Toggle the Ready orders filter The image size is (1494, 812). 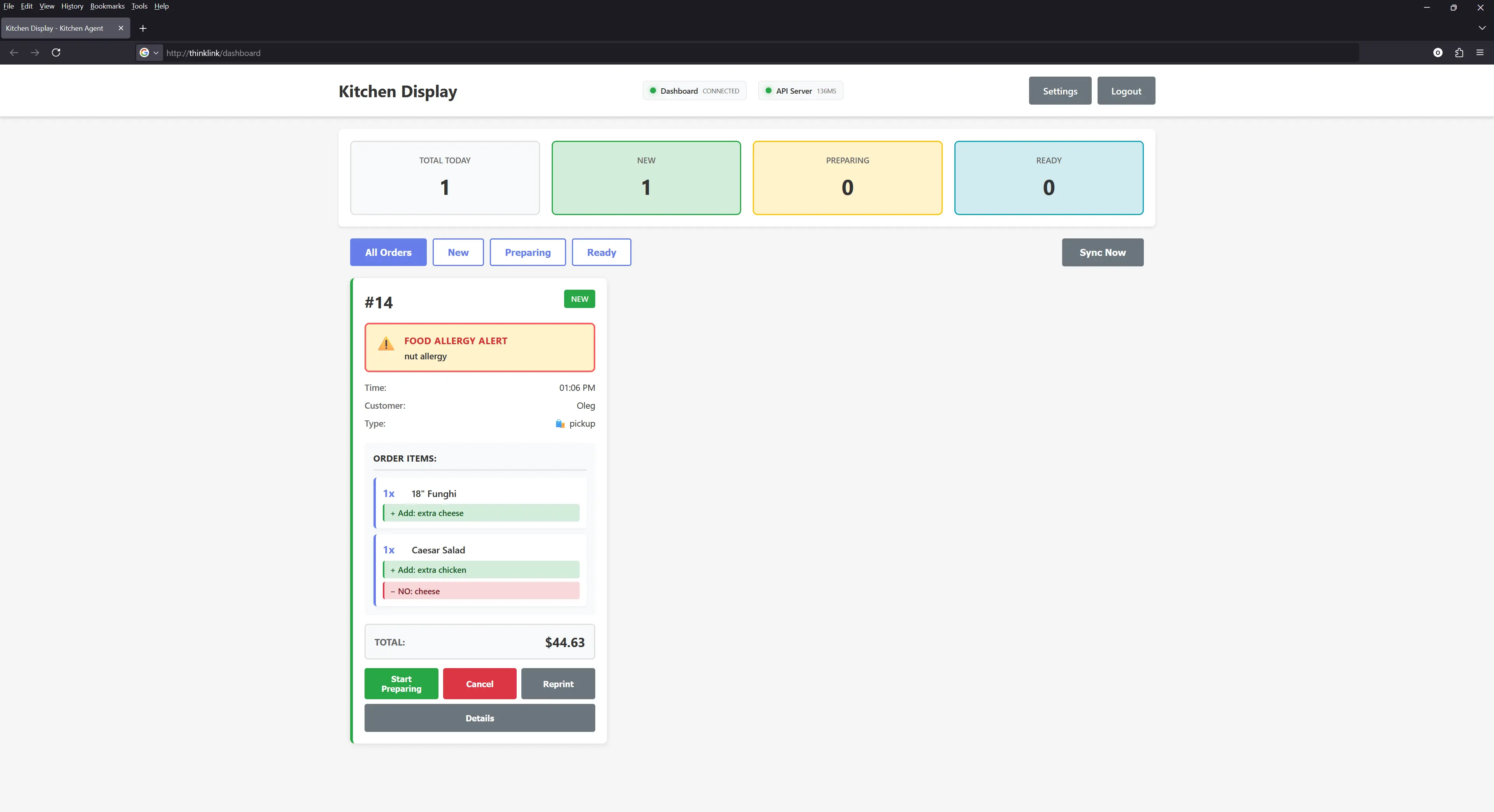click(x=601, y=252)
